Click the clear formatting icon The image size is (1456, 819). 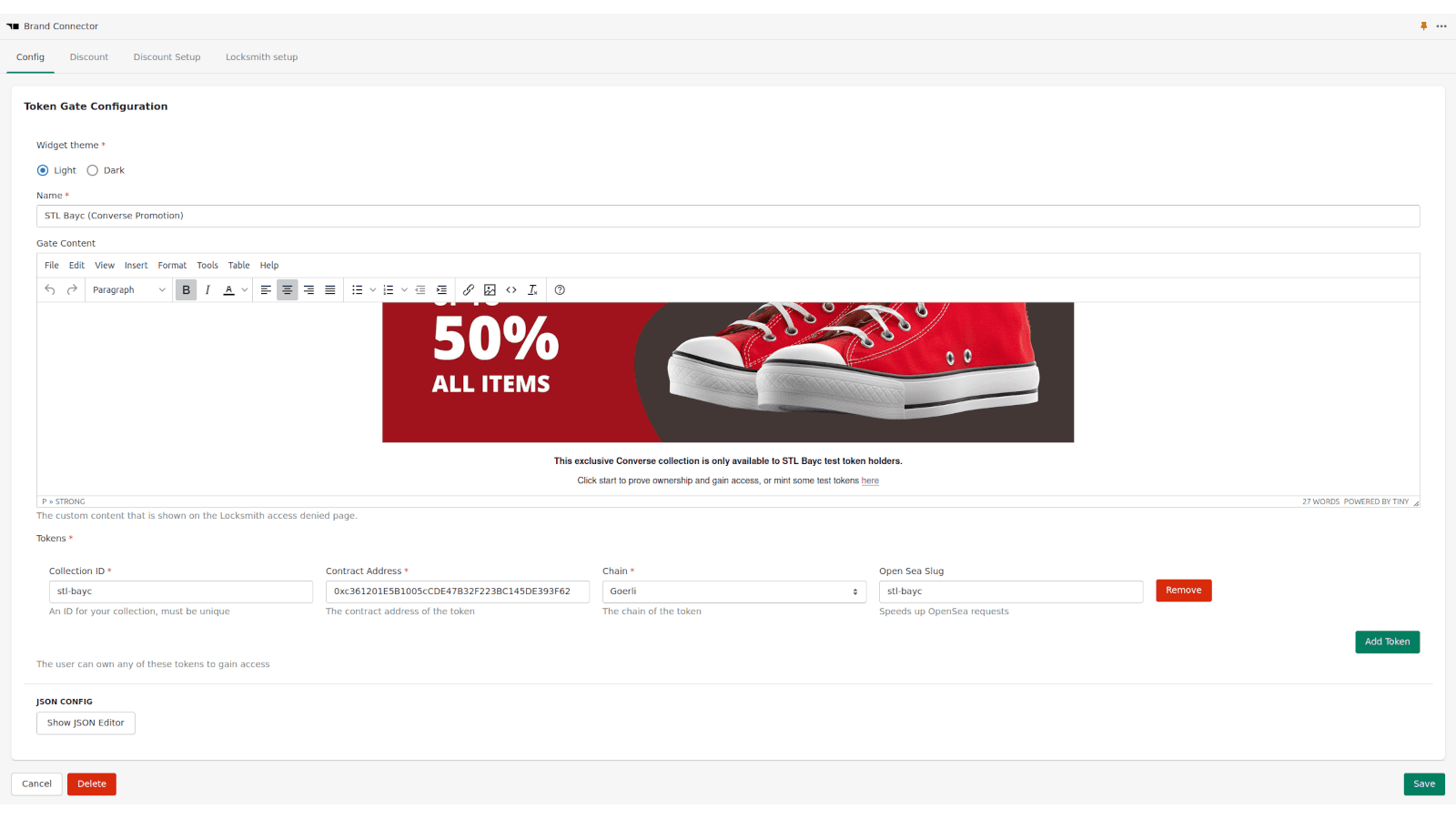[532, 290]
